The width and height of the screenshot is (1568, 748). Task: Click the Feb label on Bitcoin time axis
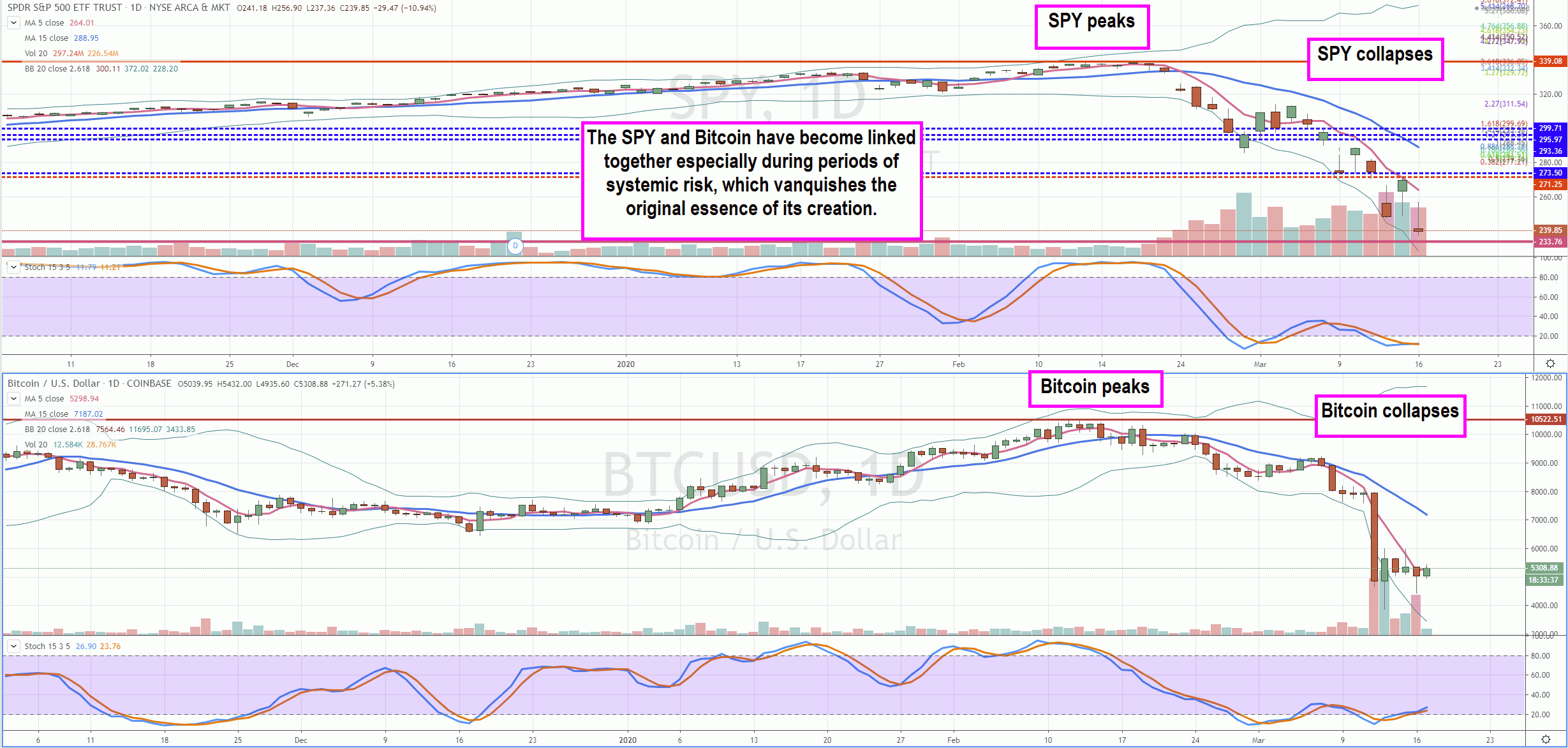tap(953, 740)
